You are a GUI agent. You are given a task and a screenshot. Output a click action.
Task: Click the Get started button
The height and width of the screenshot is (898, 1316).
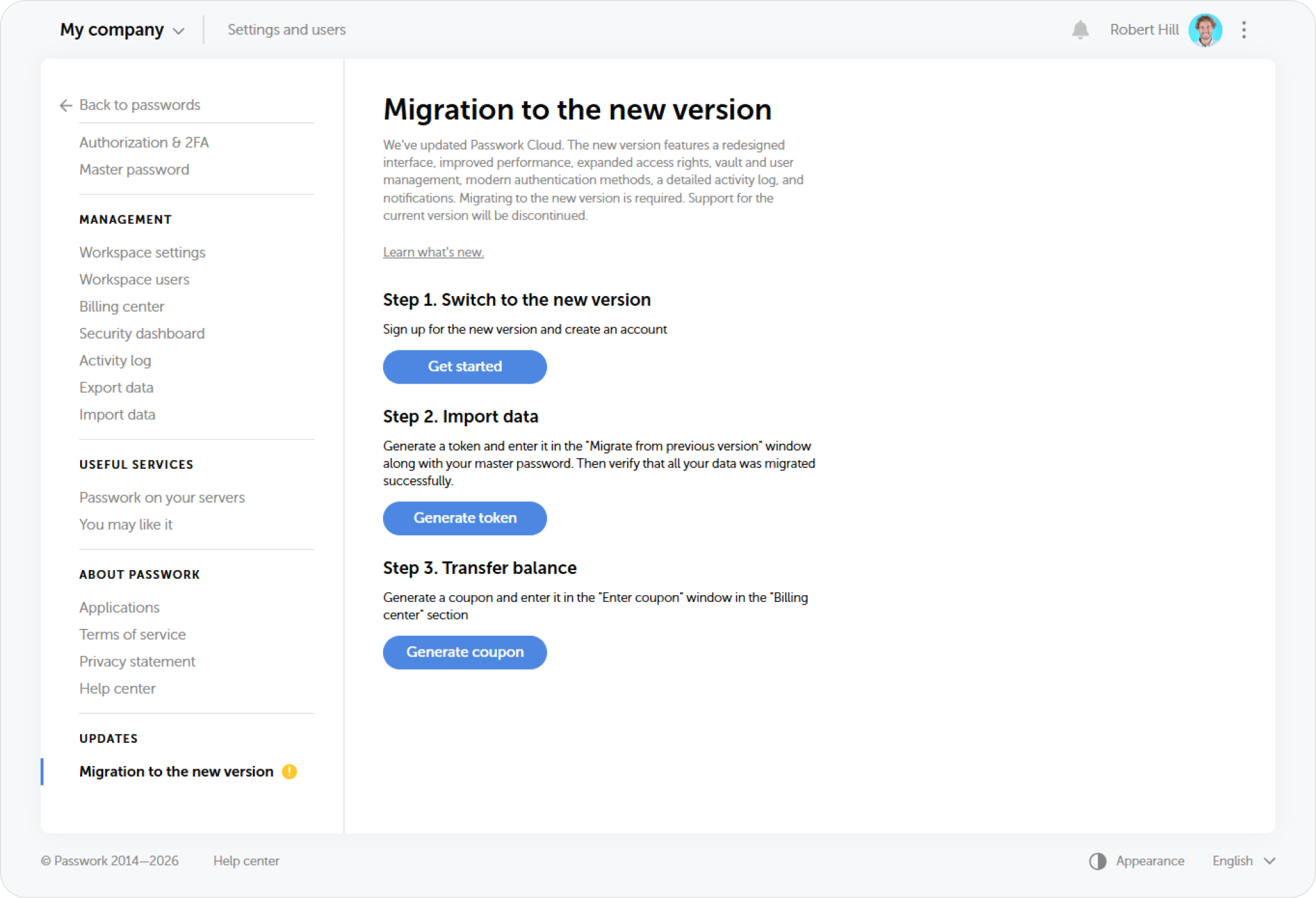(x=464, y=367)
